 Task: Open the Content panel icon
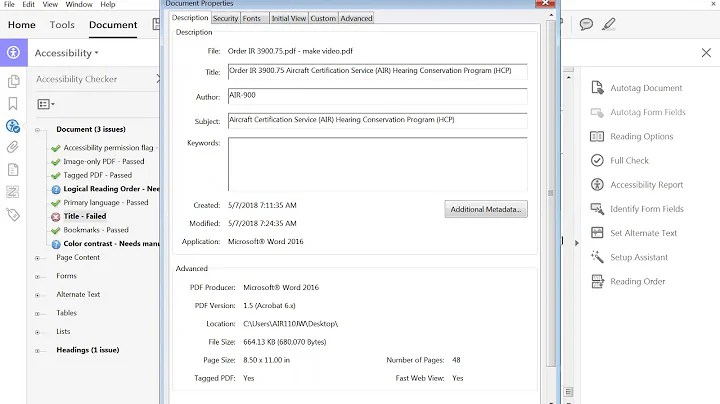(13, 170)
